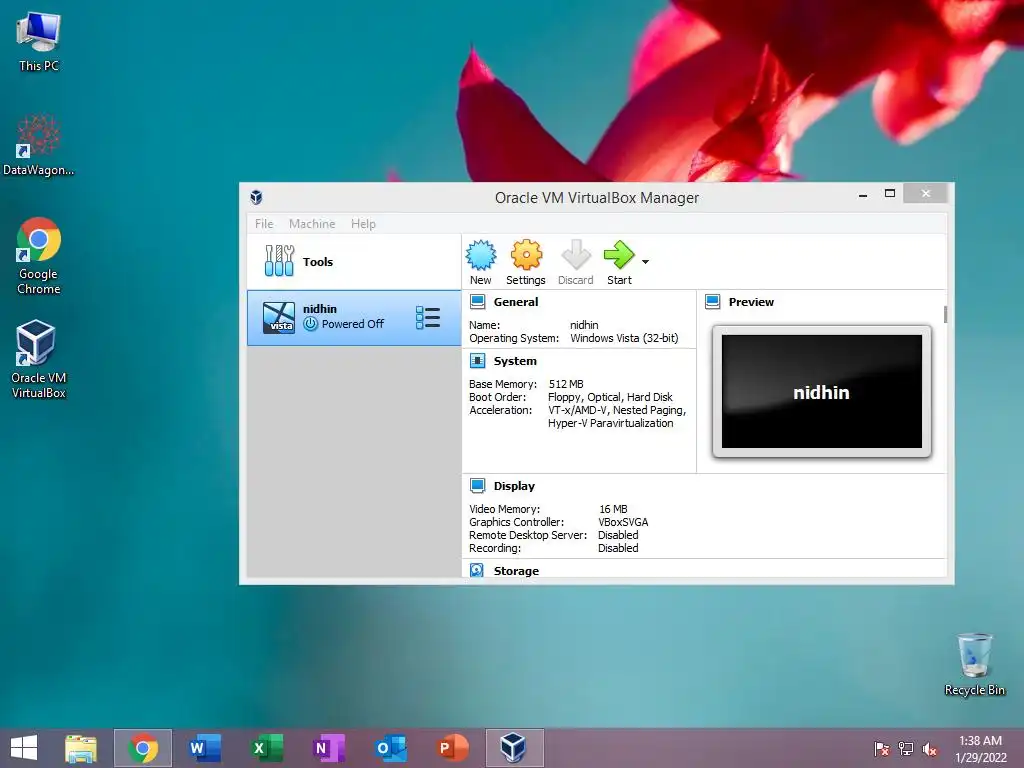
Task: Click the VBoxSVGA graphics controller value
Action: pyautogui.click(x=623, y=522)
